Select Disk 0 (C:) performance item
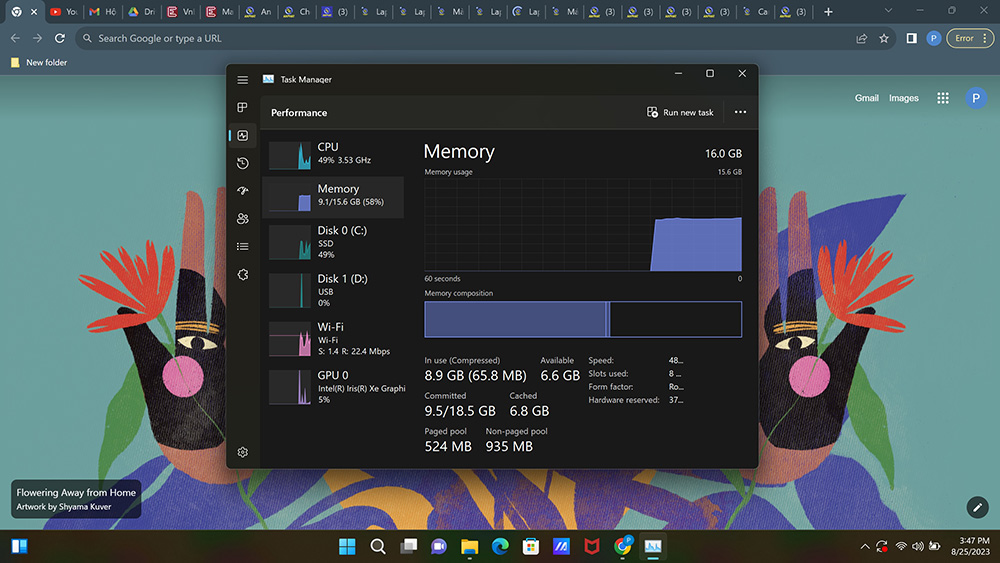This screenshot has width=1000, height=563. tap(333, 242)
